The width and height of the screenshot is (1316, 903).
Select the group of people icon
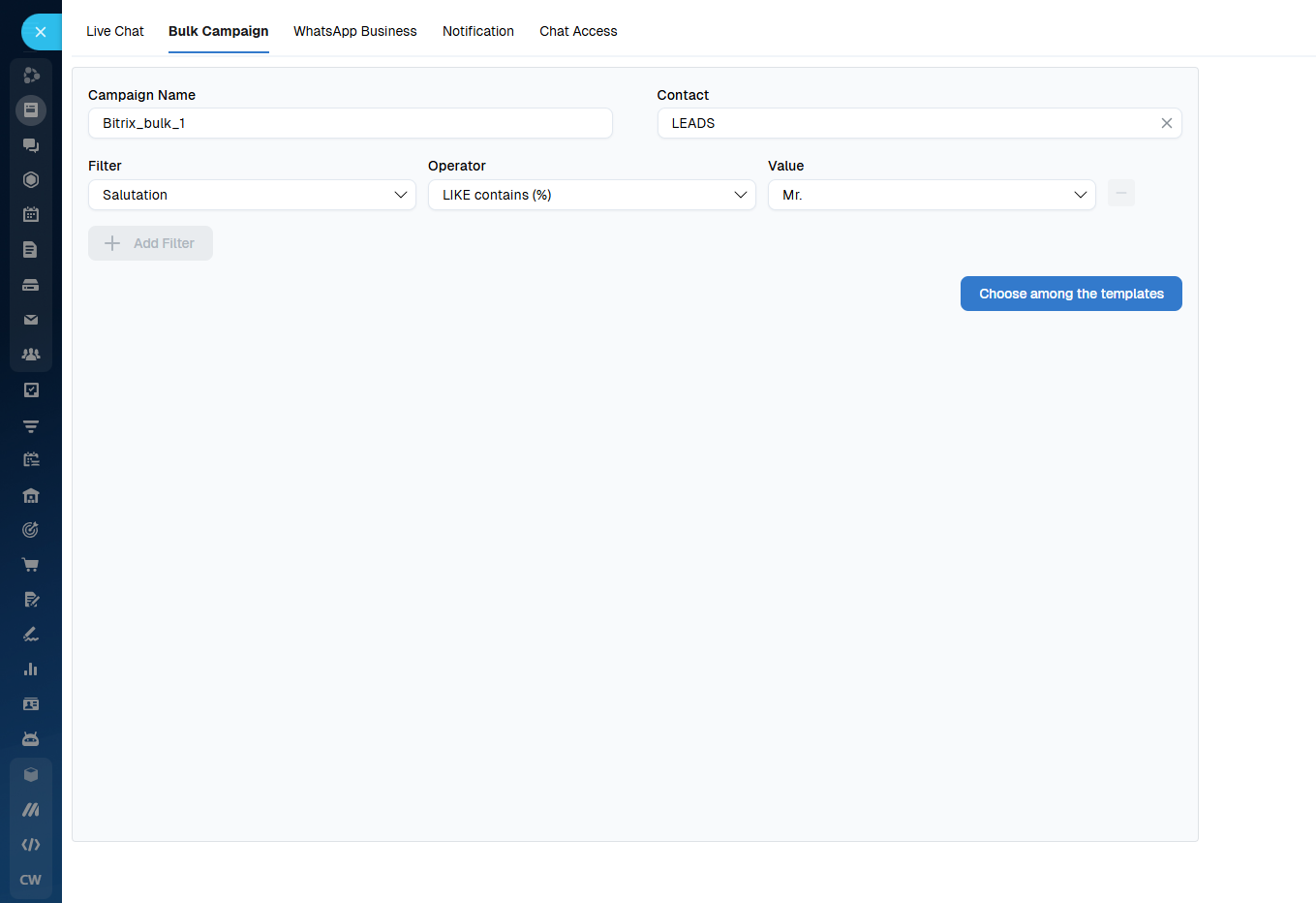click(x=31, y=355)
